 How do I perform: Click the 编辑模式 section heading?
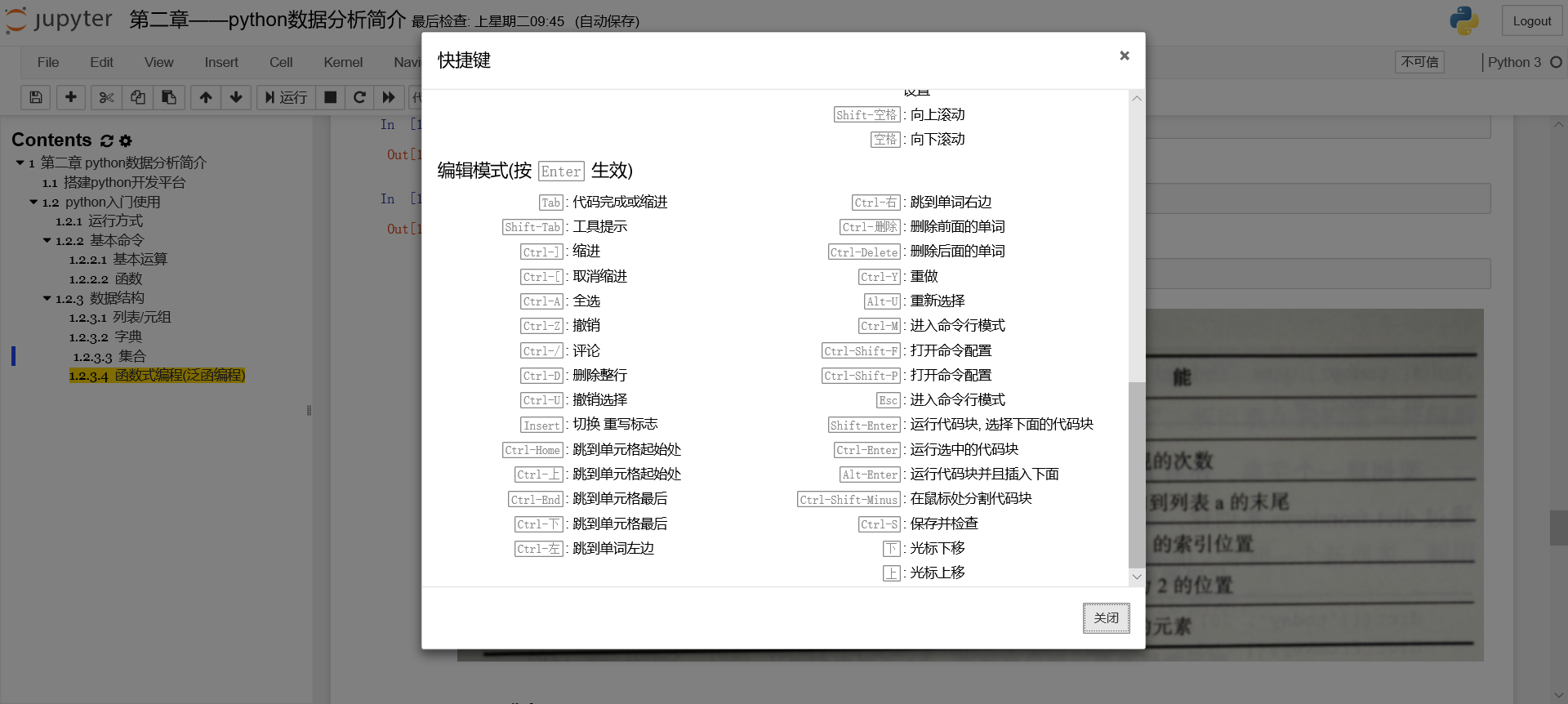(x=535, y=171)
